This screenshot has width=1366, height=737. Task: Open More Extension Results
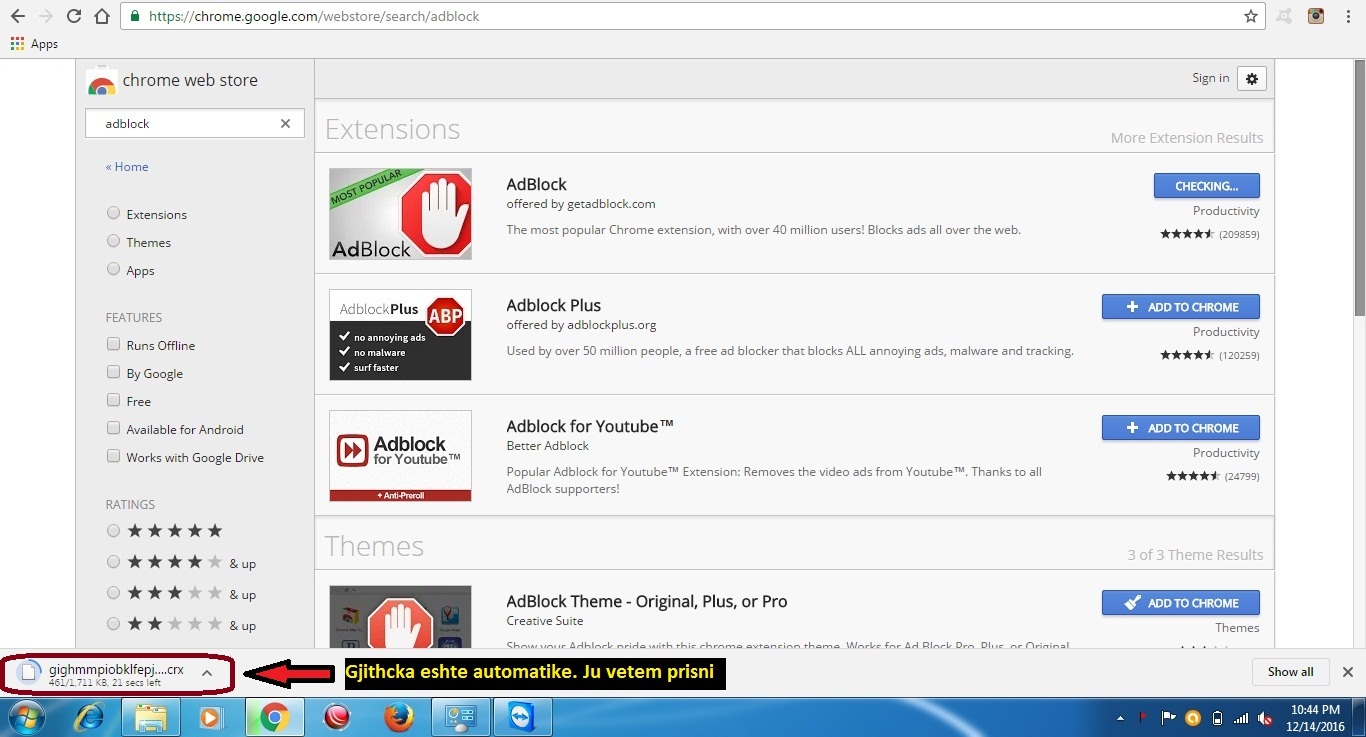coord(1187,138)
